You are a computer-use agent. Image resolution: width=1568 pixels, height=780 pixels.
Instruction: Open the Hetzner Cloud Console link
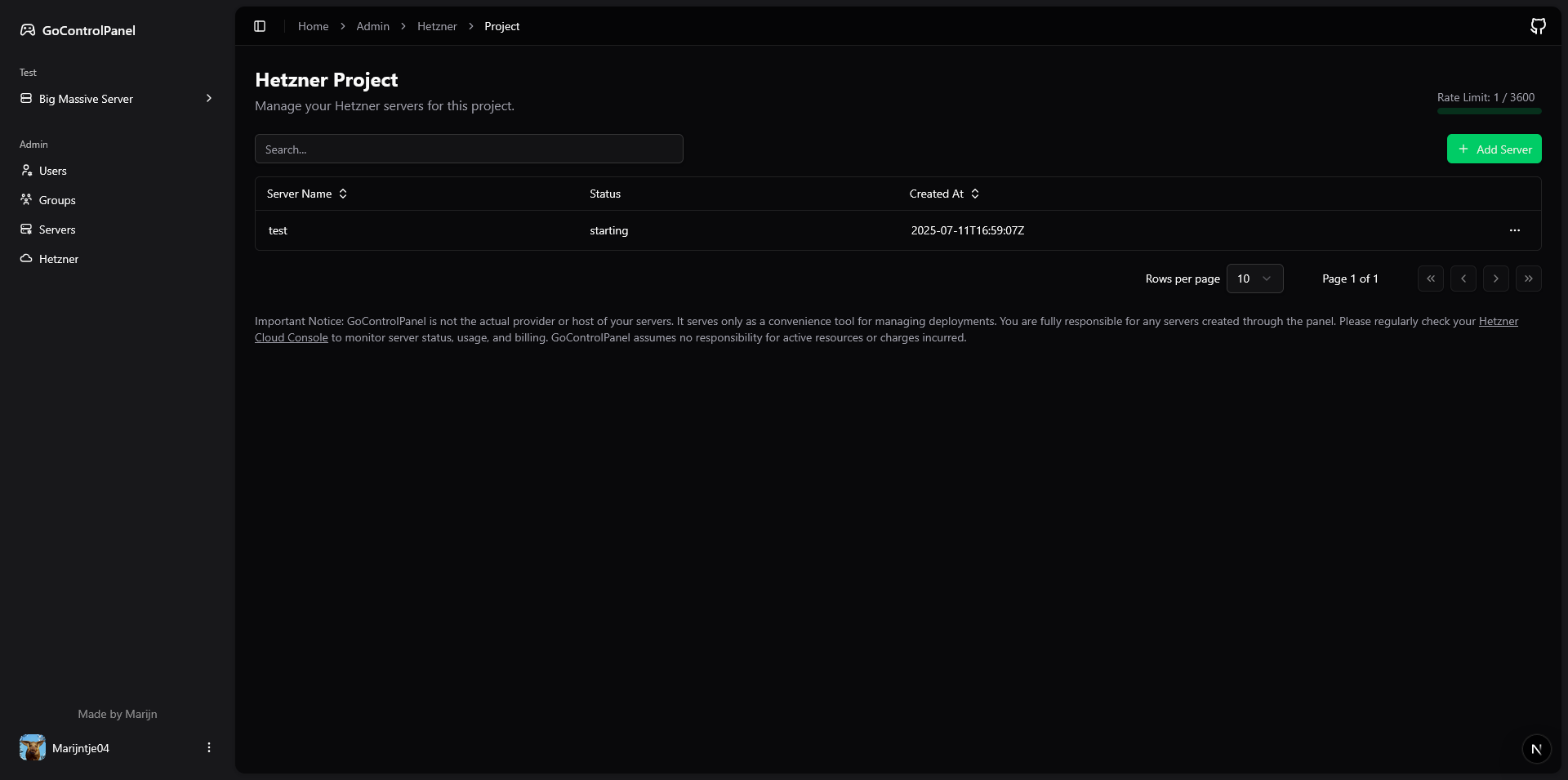point(291,337)
